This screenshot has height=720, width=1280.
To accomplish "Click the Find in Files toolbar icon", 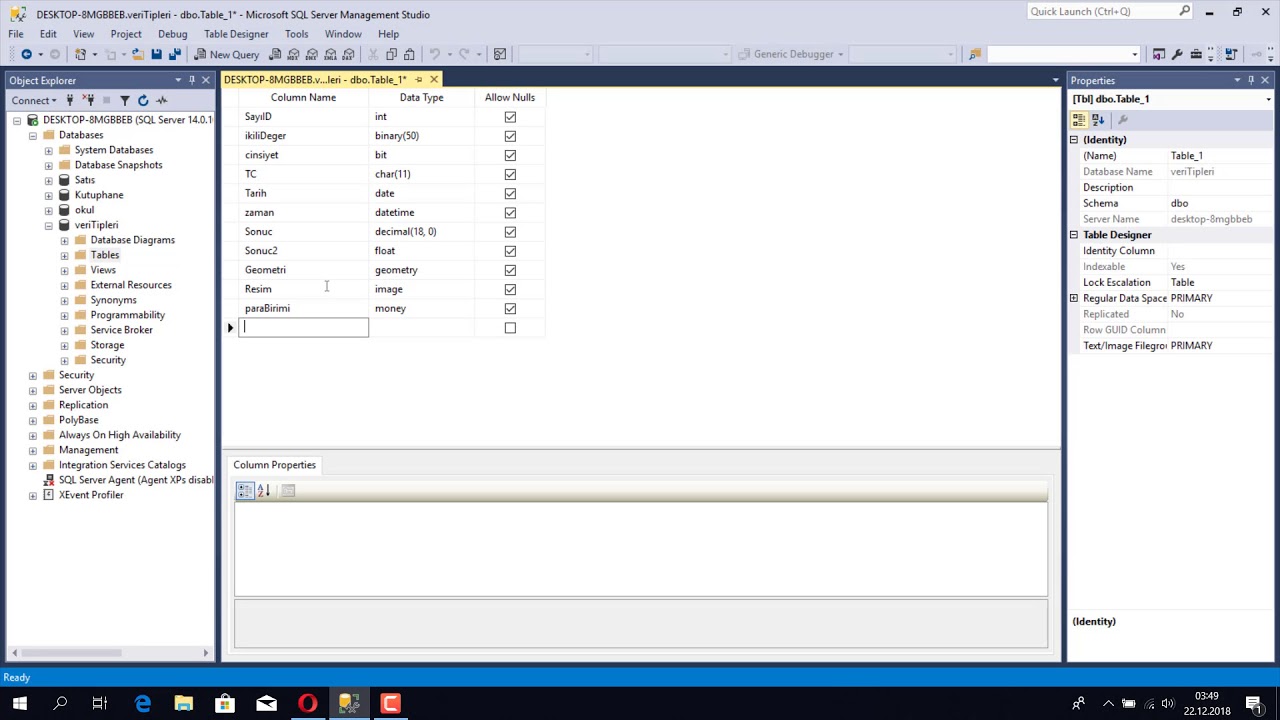I will click(x=975, y=54).
